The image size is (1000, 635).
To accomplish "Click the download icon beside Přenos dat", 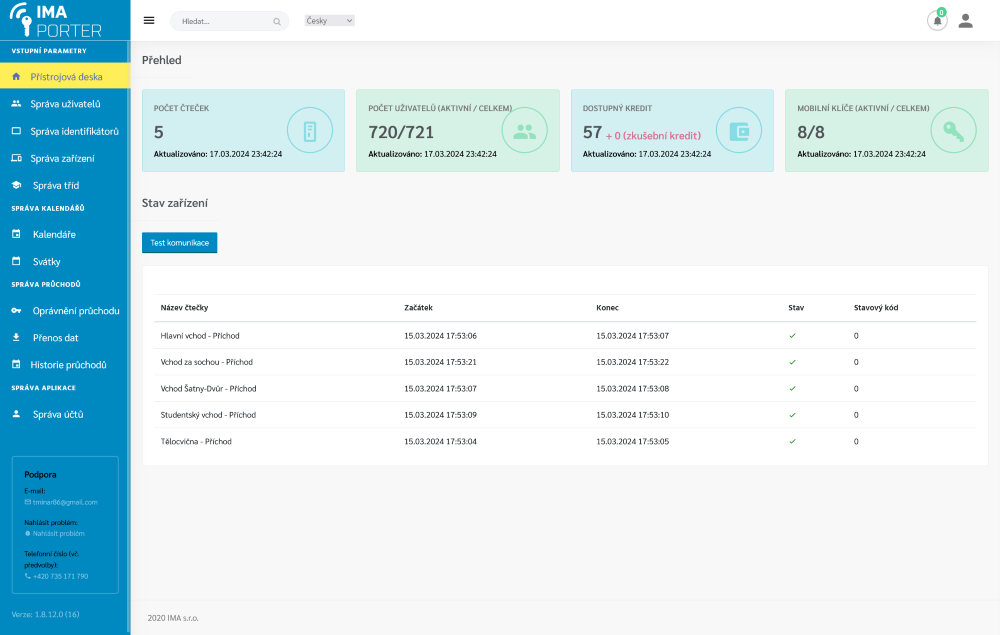I will pos(17,337).
